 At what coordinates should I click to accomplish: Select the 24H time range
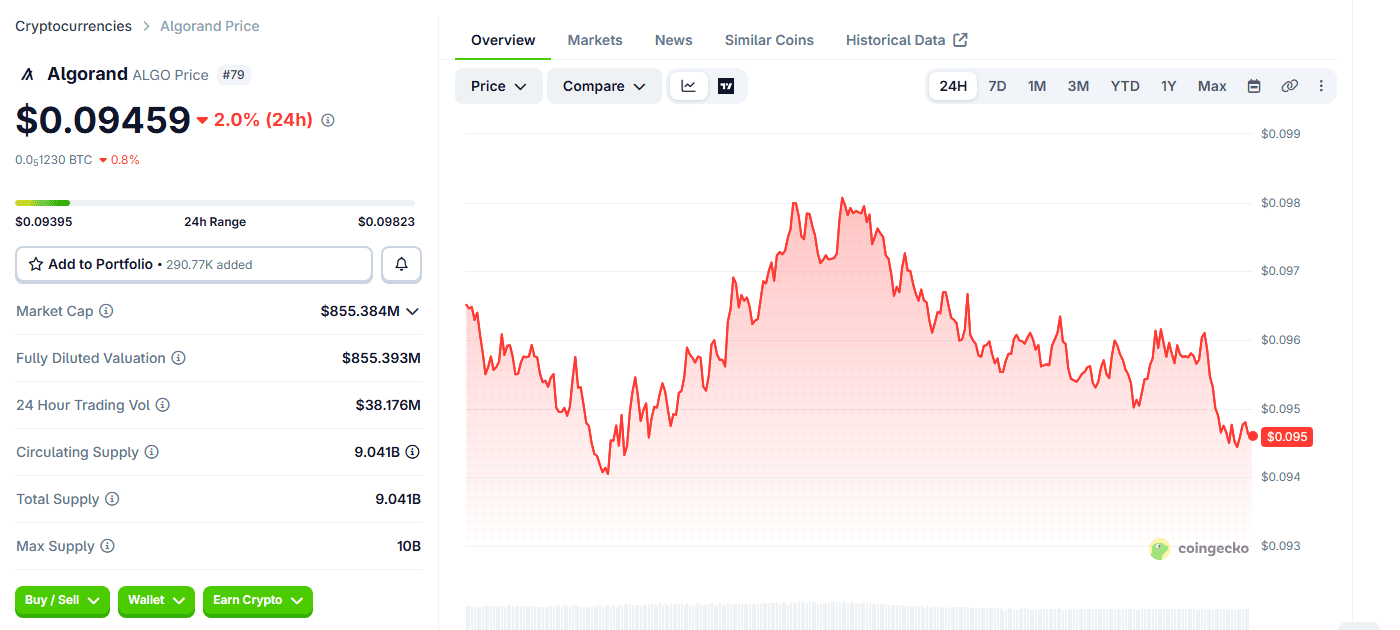(x=953, y=86)
